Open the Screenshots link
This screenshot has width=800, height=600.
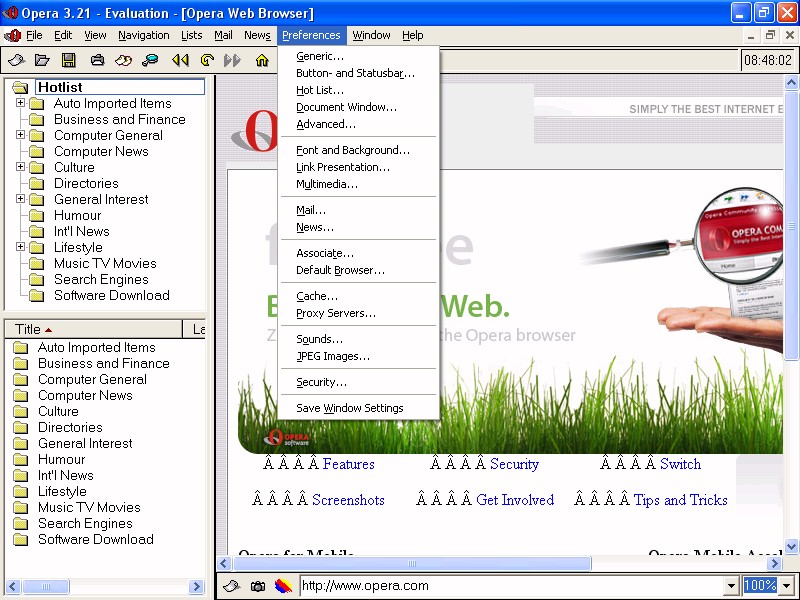(348, 499)
